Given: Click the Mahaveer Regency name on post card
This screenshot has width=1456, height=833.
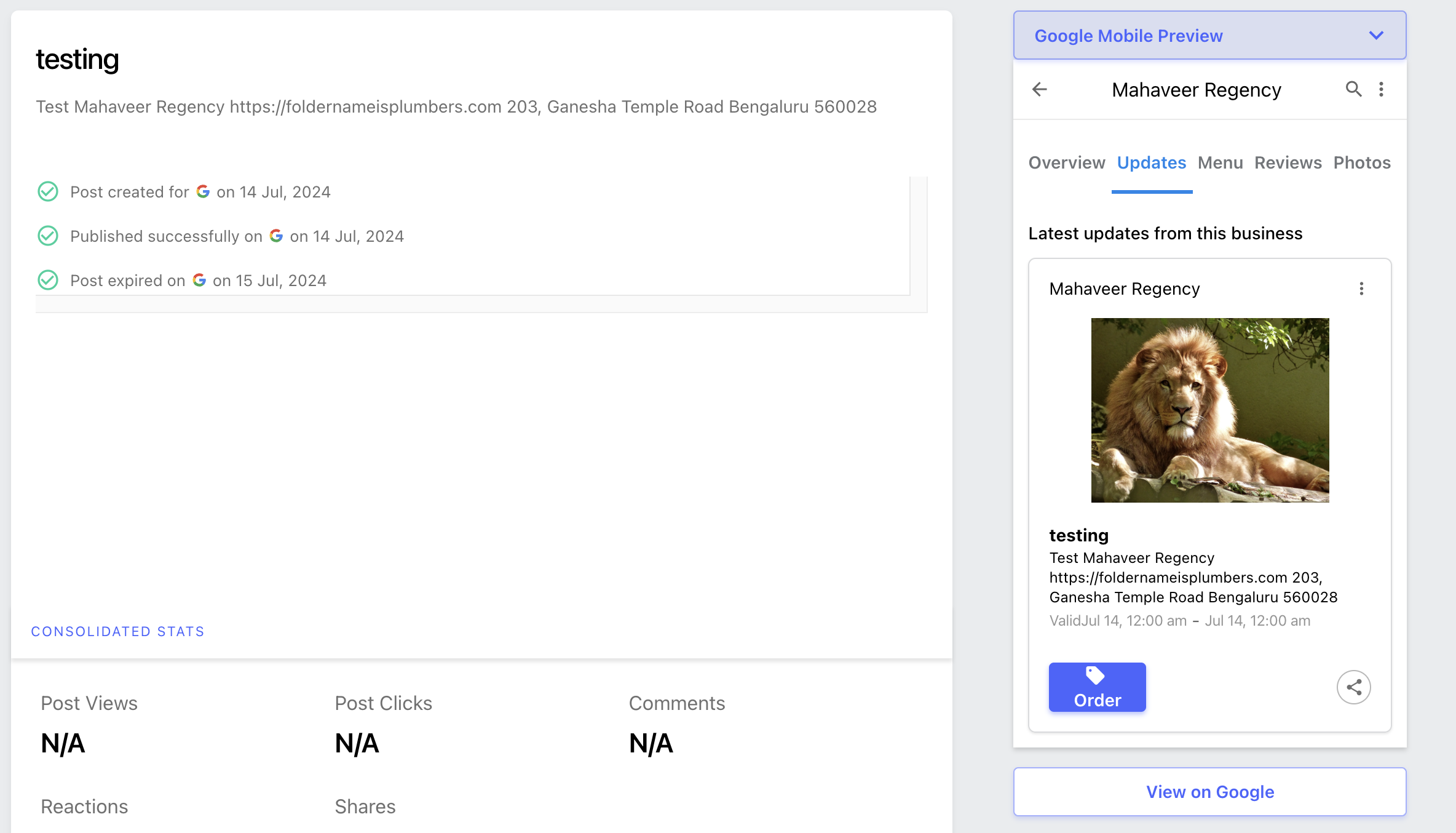Looking at the screenshot, I should click(x=1125, y=289).
